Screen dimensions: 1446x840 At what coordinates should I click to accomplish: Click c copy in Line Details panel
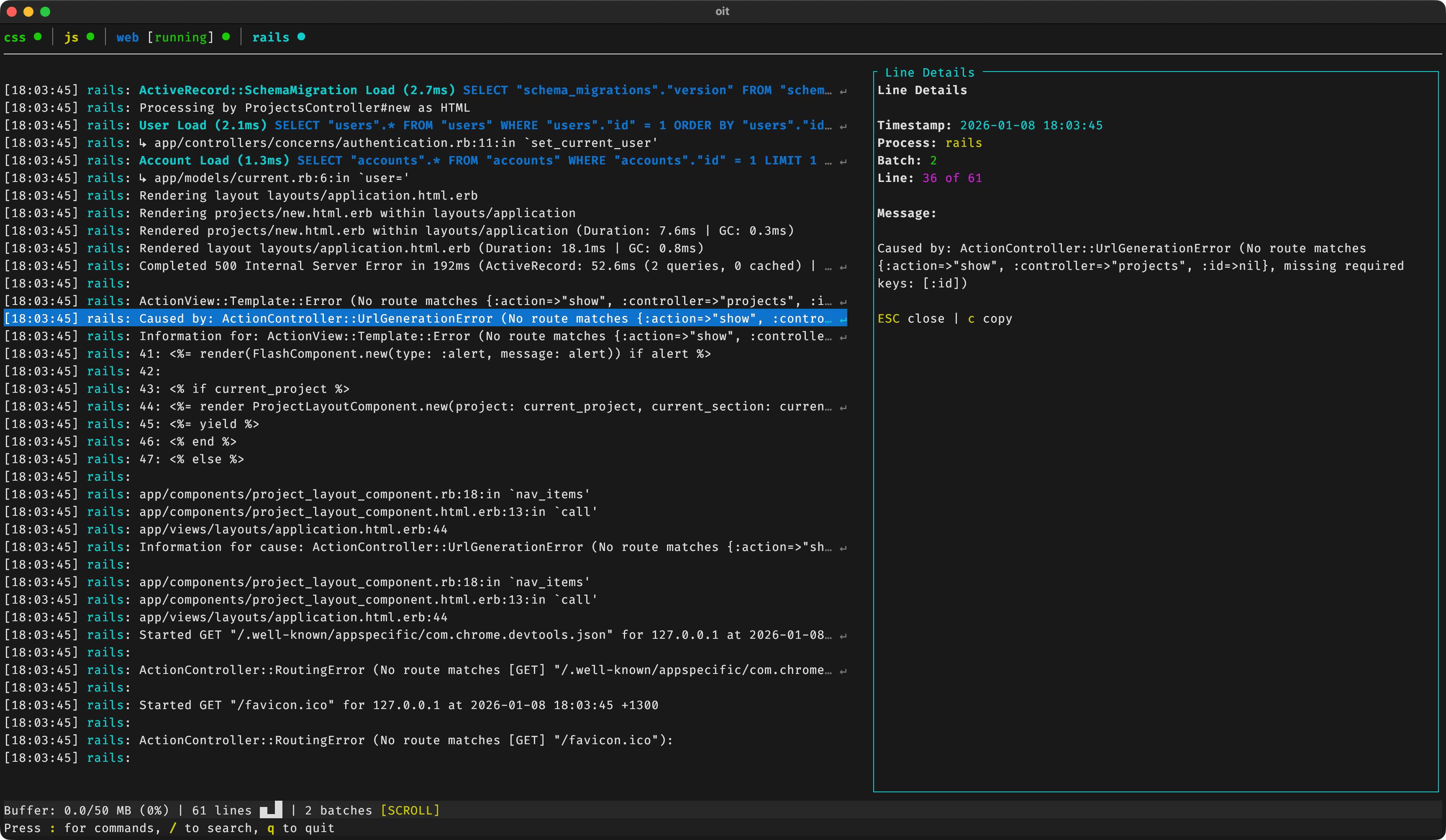tap(990, 318)
